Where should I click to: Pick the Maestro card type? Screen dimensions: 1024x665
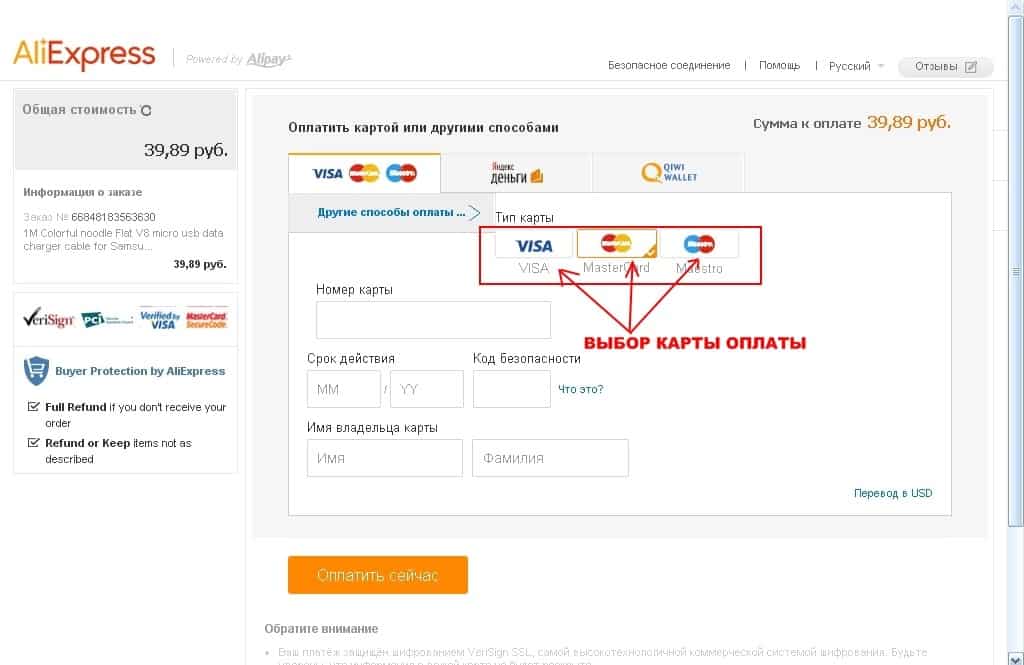(x=699, y=244)
